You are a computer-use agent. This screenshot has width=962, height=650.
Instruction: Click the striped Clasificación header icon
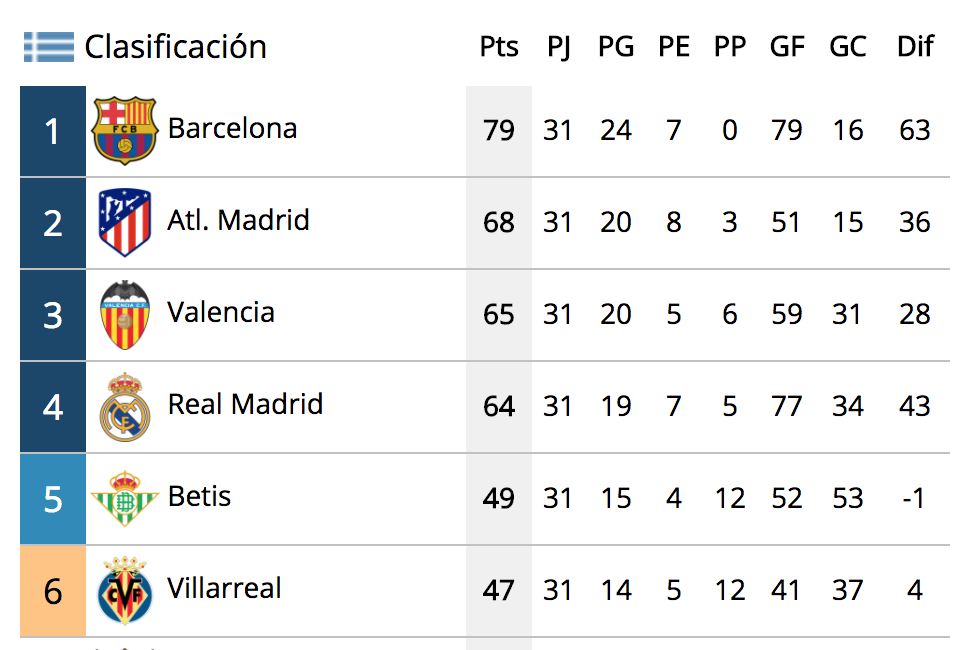(x=49, y=47)
